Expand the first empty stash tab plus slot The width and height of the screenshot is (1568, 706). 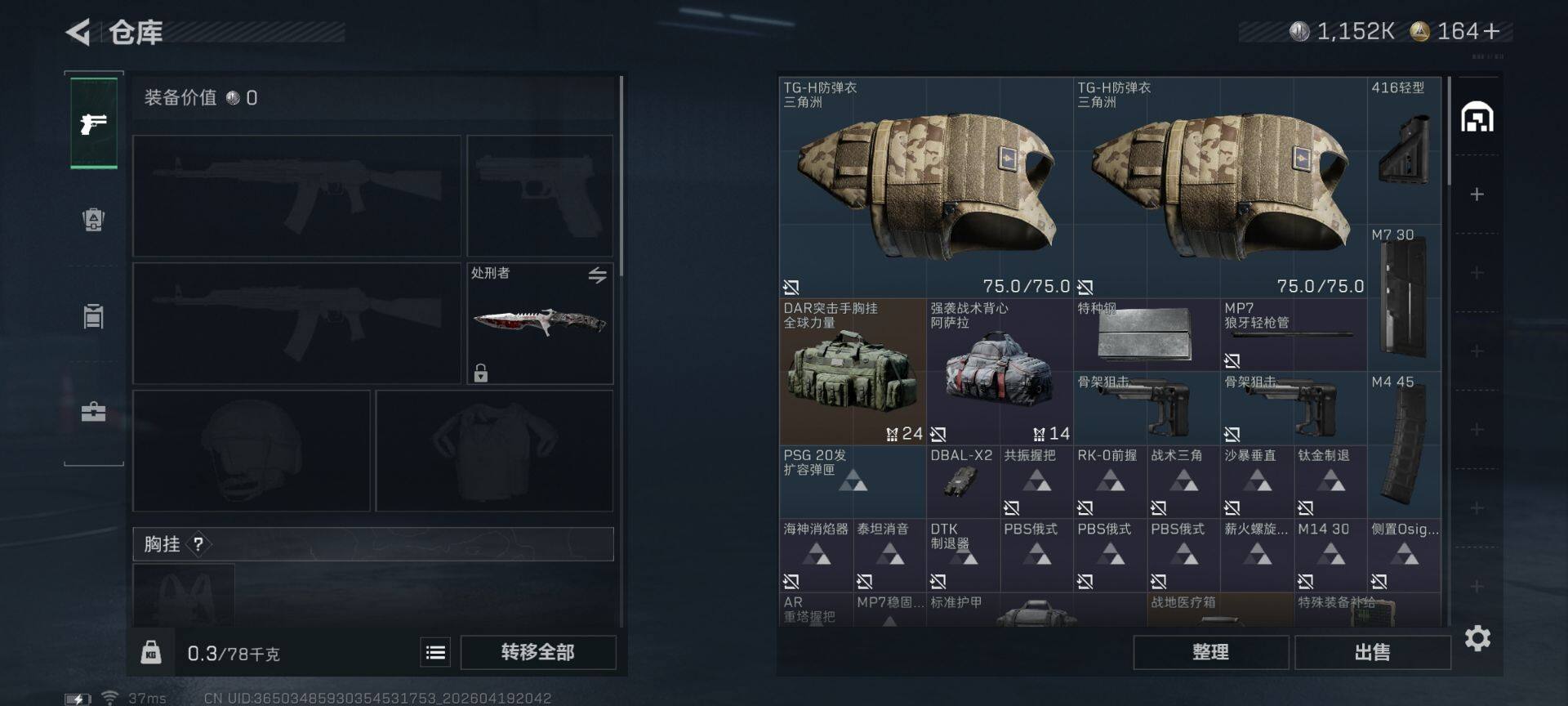(1477, 194)
